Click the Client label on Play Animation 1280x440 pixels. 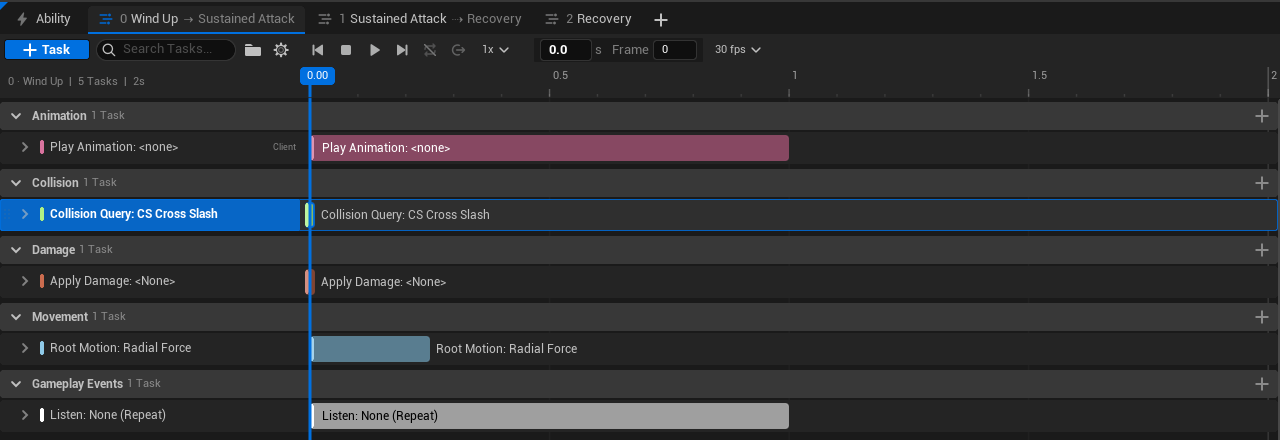pos(284,147)
